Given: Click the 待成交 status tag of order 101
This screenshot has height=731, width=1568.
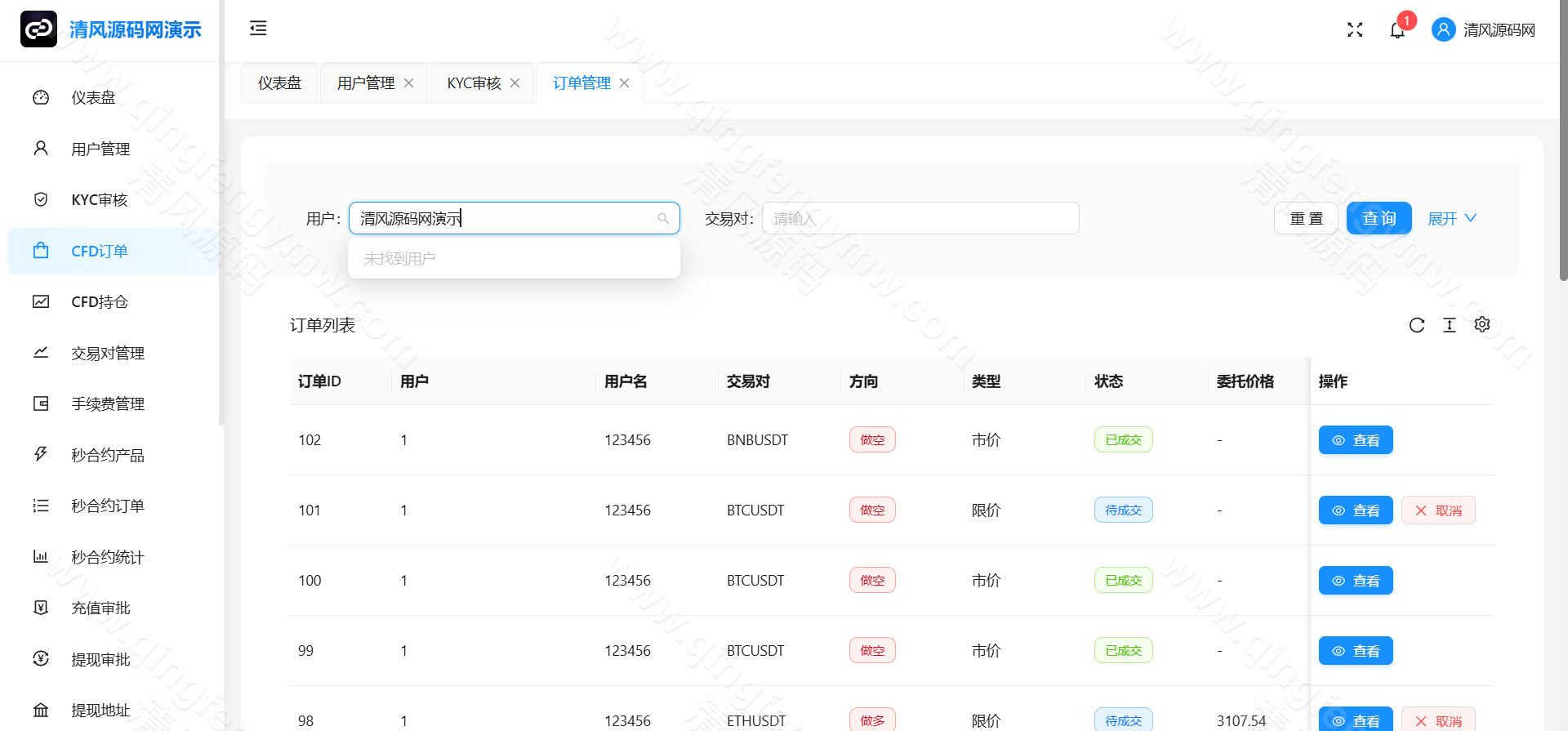Looking at the screenshot, I should 1124,510.
